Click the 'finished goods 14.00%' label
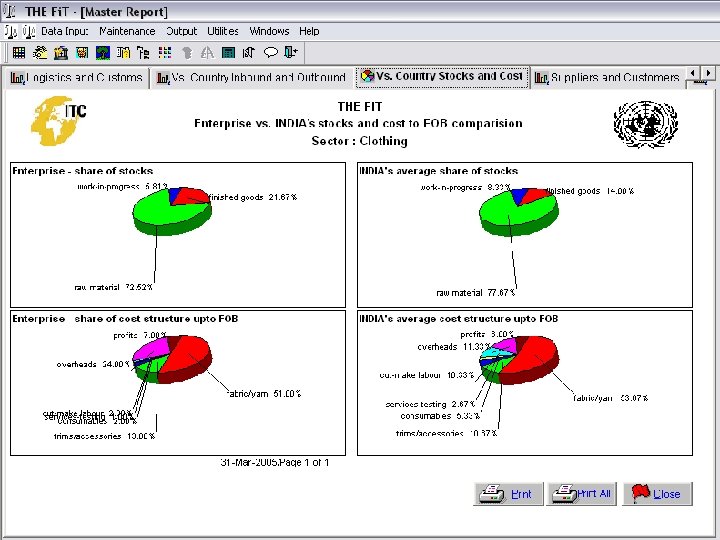Image resolution: width=720 pixels, height=540 pixels. pyautogui.click(x=590, y=191)
